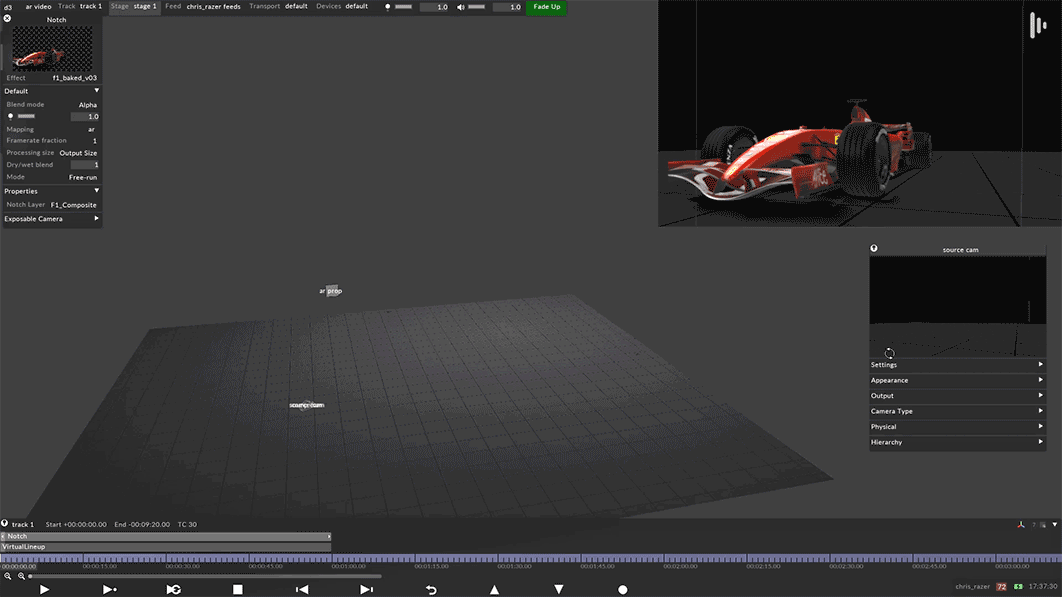Select the Notch layer bar in timeline
1062x597 pixels.
pos(166,536)
